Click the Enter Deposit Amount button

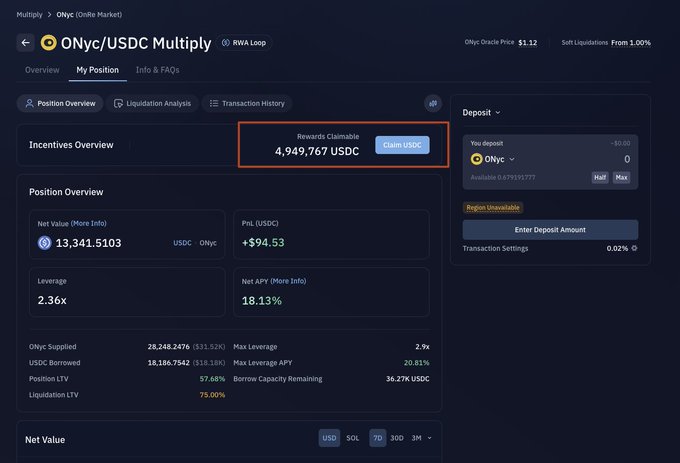pyautogui.click(x=550, y=230)
